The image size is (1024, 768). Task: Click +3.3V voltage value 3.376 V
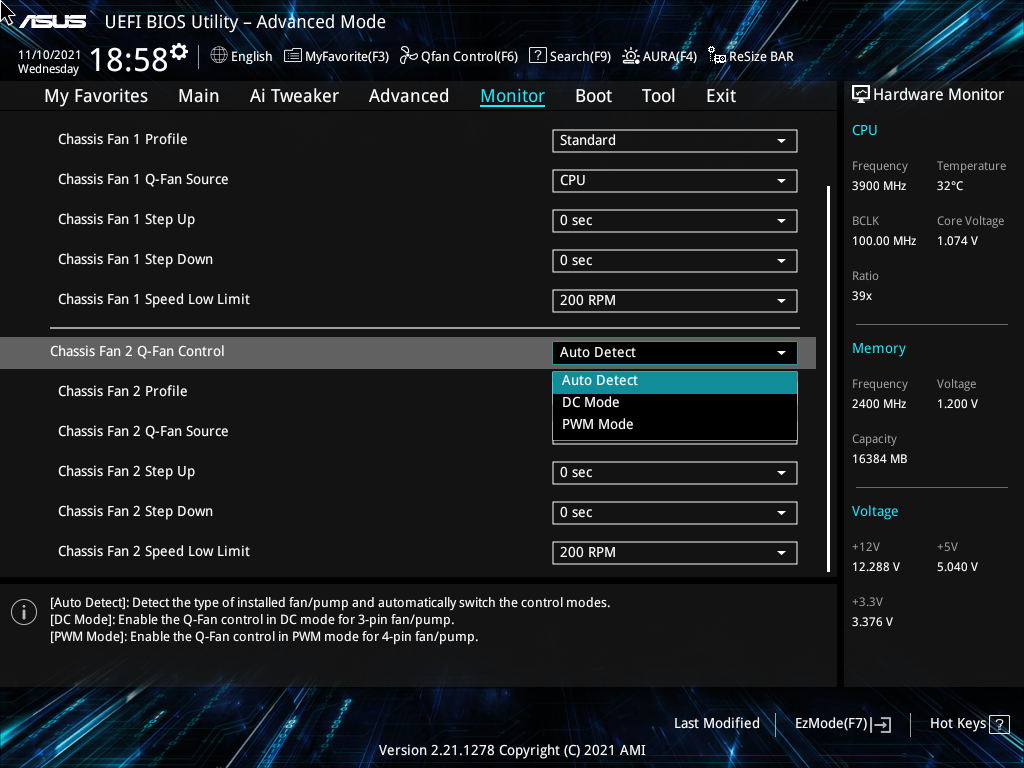872,622
